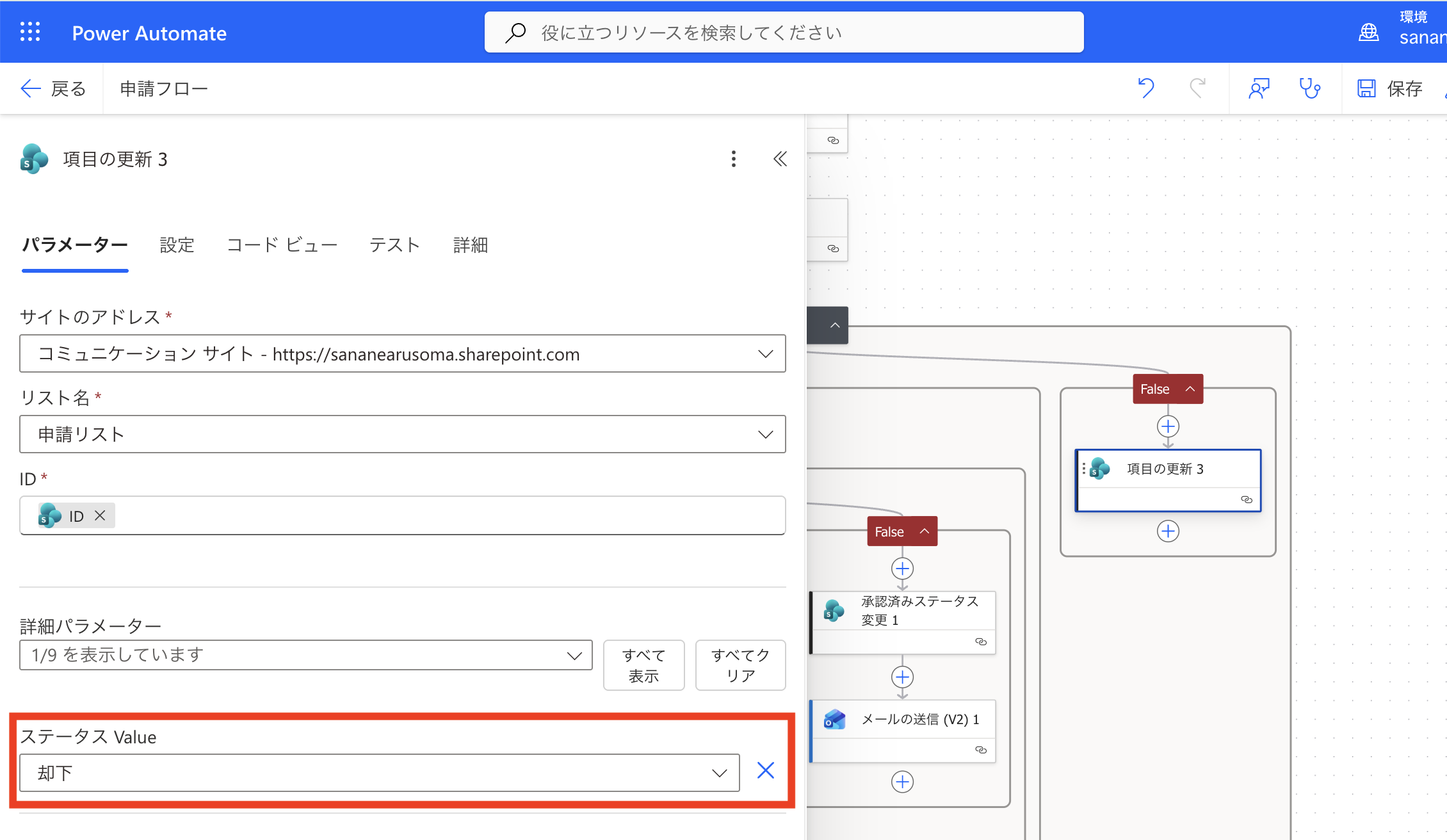Add action below 項目の更新 3
Screen dimensions: 1447x840
tap(1168, 531)
